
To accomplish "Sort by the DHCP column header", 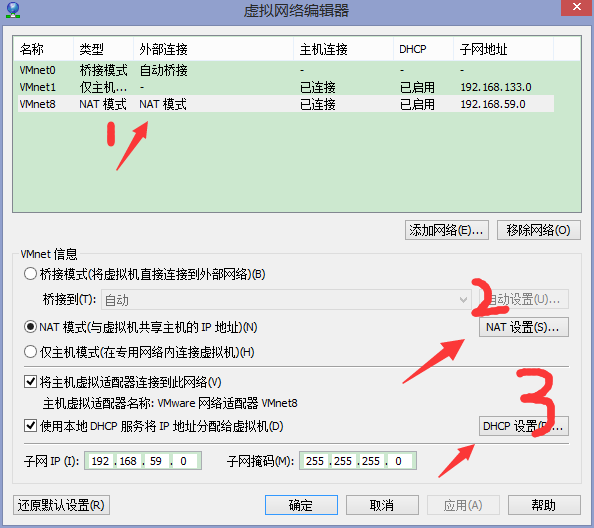I will pyautogui.click(x=423, y=49).
